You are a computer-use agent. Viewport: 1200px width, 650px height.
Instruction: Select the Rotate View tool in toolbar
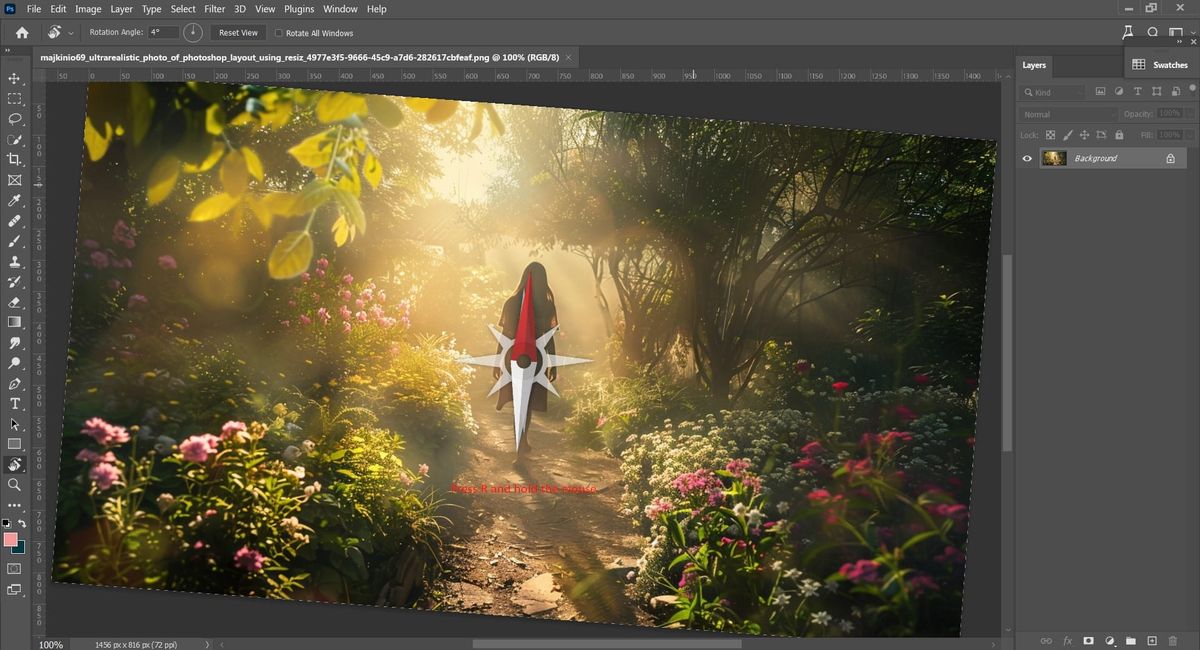coord(14,465)
